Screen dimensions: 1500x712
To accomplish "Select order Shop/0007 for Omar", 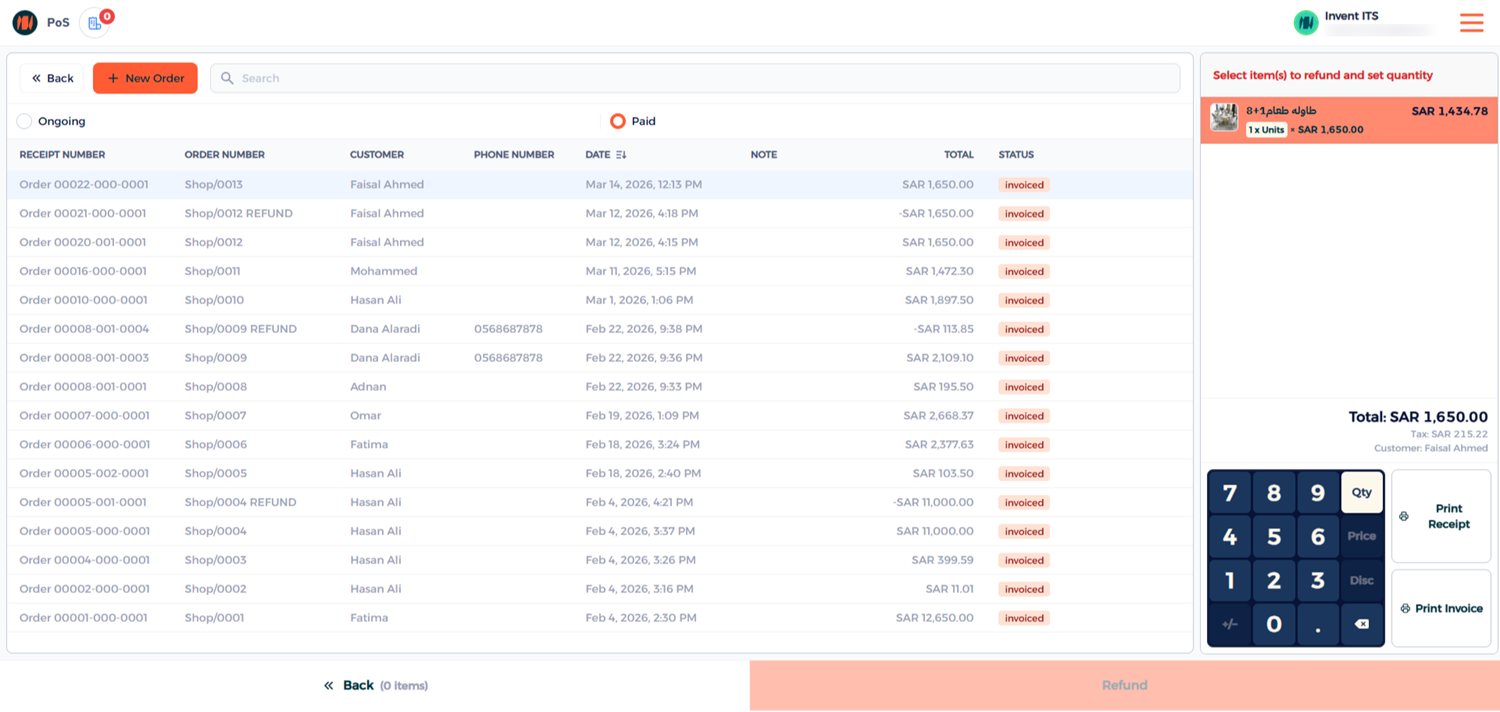I will pos(215,416).
